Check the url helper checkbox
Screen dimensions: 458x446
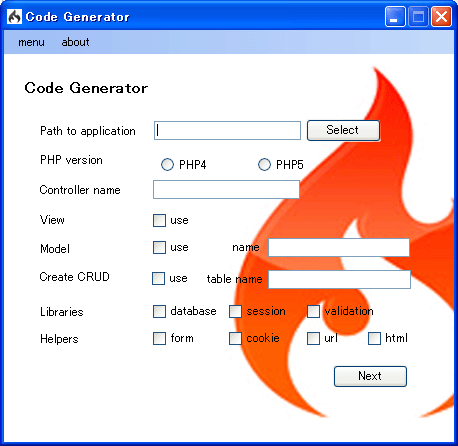pyautogui.click(x=313, y=338)
